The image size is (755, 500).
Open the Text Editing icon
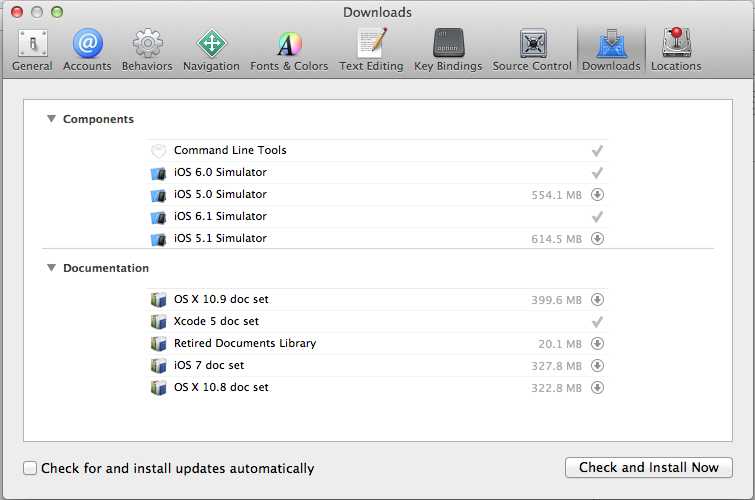372,43
